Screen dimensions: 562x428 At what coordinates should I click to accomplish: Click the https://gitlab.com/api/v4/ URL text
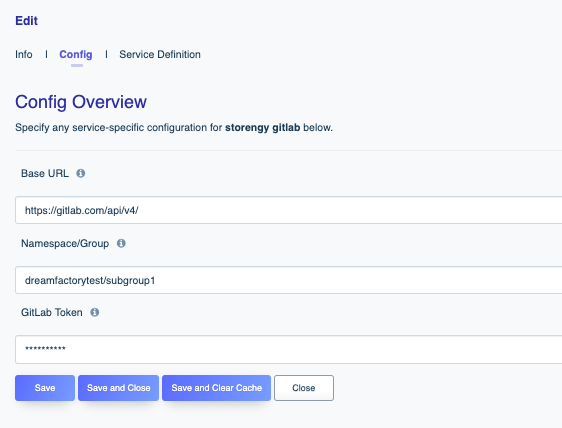pyautogui.click(x=82, y=210)
